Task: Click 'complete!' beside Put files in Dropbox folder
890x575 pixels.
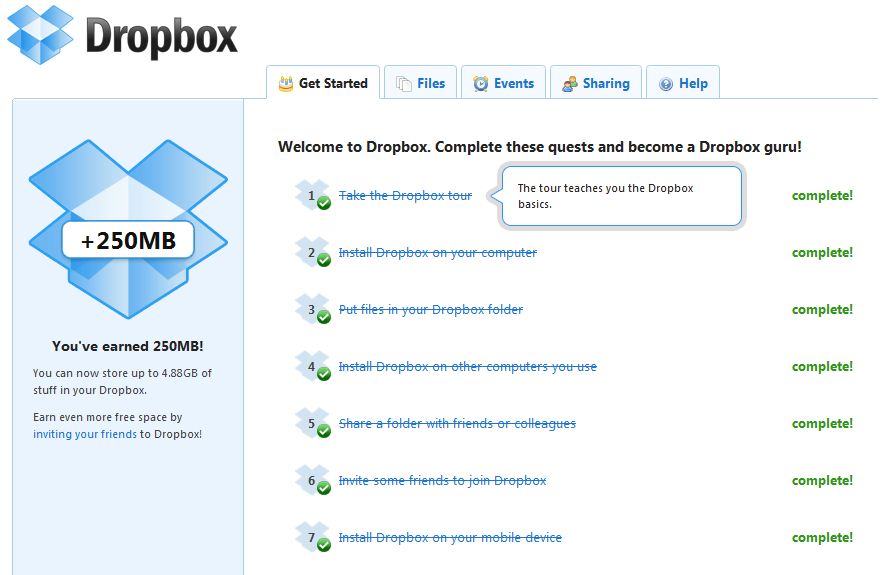Action: tap(822, 310)
